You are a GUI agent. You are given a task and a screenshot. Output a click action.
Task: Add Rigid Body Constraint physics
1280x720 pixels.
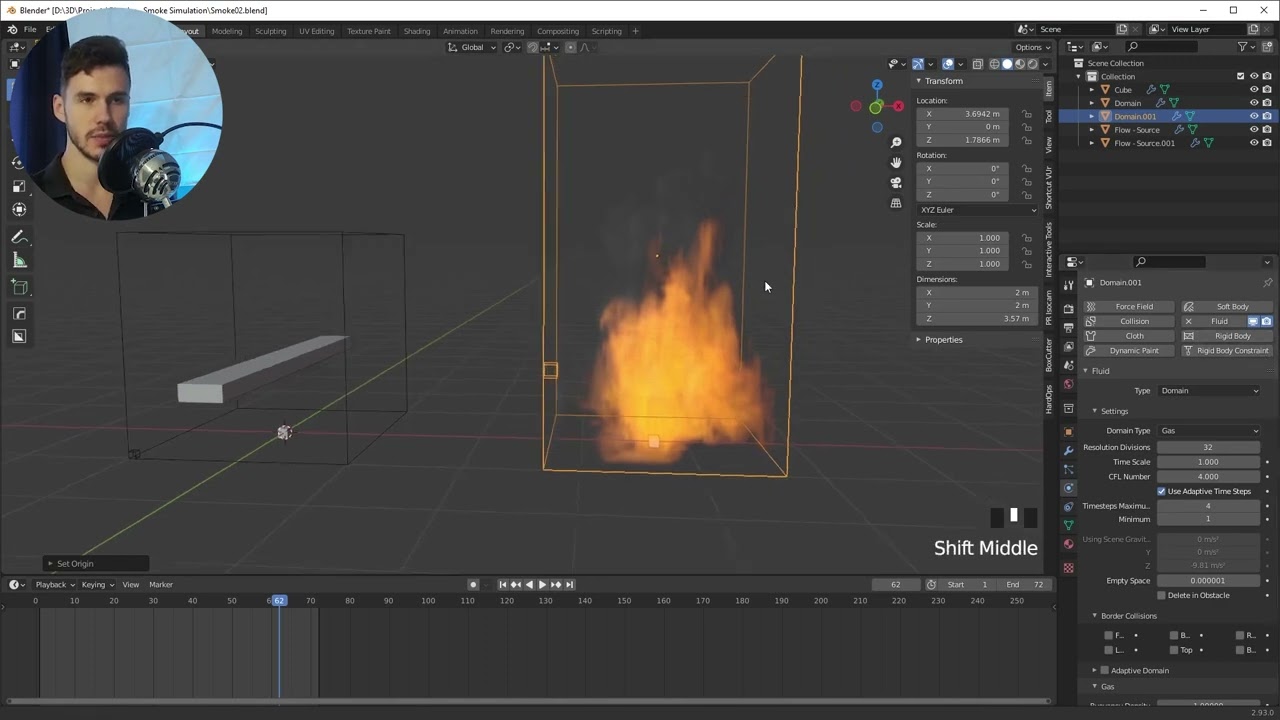point(1227,351)
